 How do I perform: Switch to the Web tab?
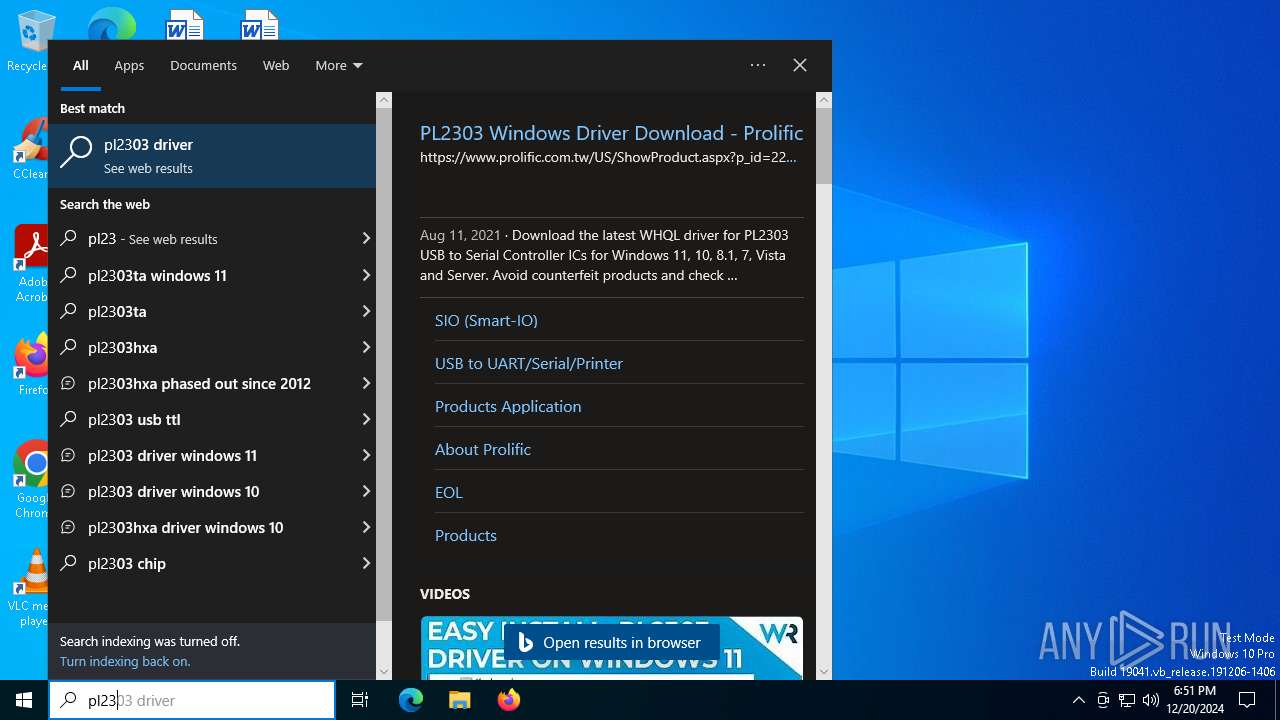276,65
